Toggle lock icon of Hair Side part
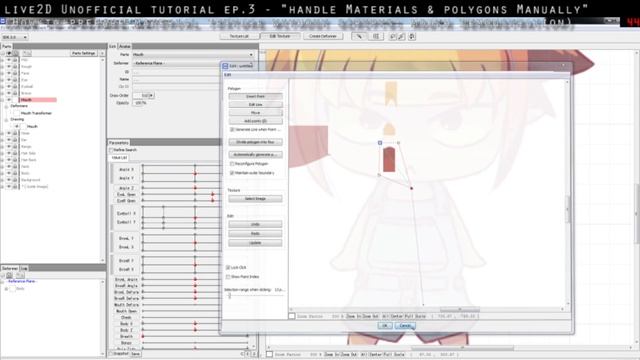This screenshot has width=640, height=360. (x=15, y=153)
